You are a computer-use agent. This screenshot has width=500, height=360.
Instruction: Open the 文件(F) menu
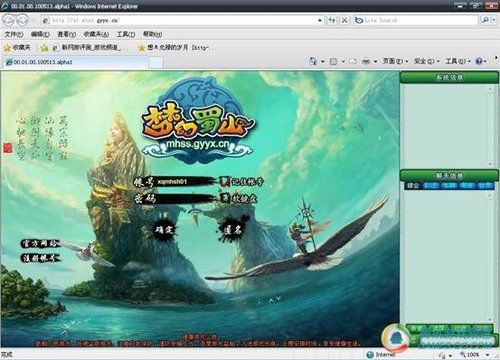pos(14,34)
